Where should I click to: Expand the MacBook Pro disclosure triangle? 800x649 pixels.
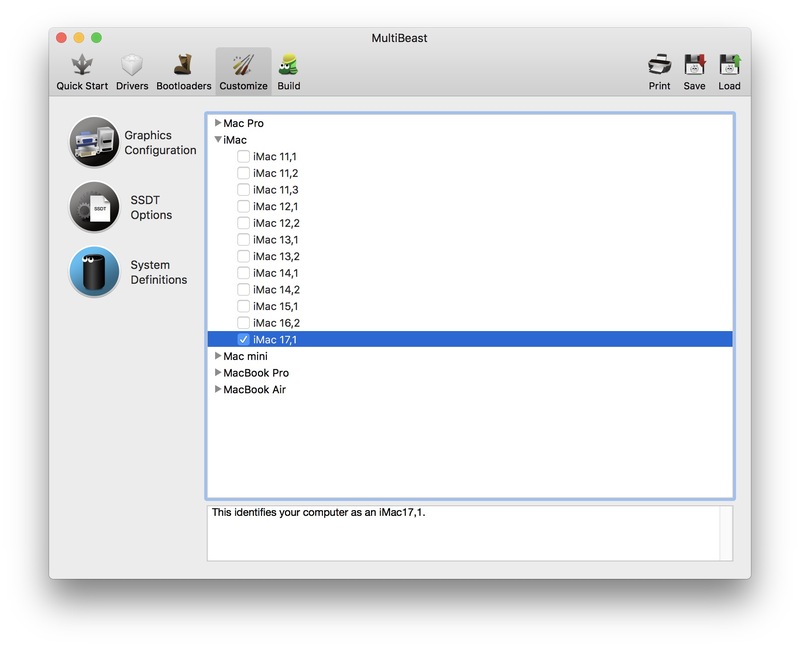(218, 372)
